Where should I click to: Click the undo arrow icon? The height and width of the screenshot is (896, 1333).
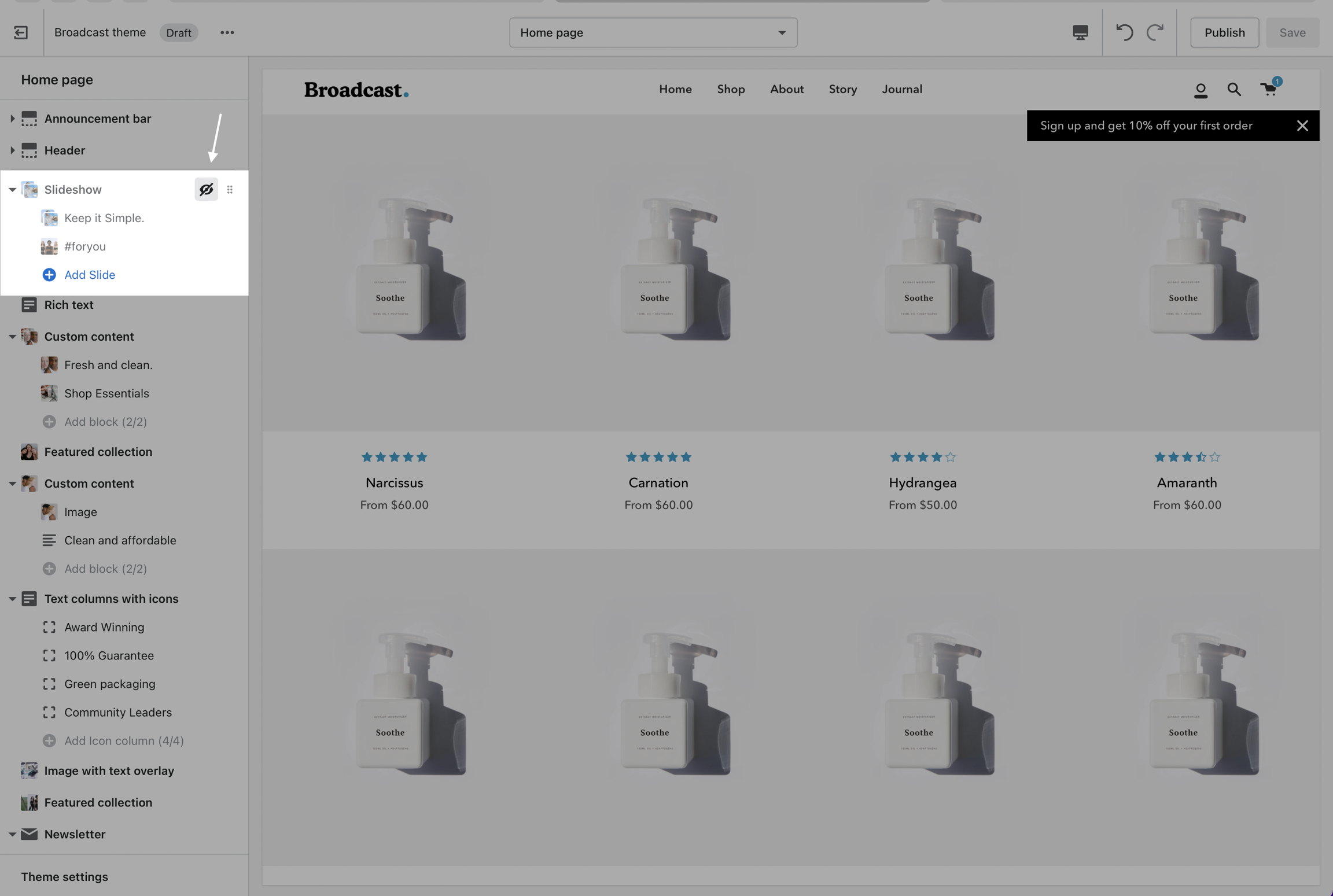tap(1124, 32)
